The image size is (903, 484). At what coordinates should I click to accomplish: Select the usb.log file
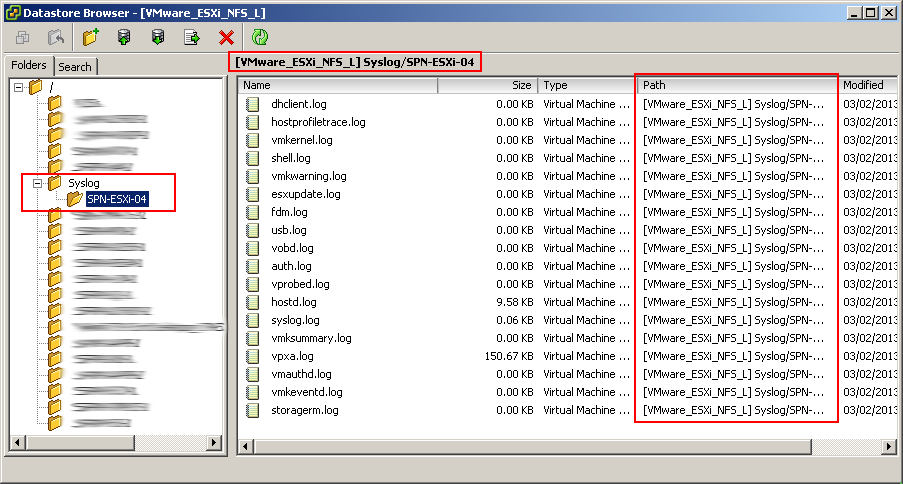[x=289, y=230]
